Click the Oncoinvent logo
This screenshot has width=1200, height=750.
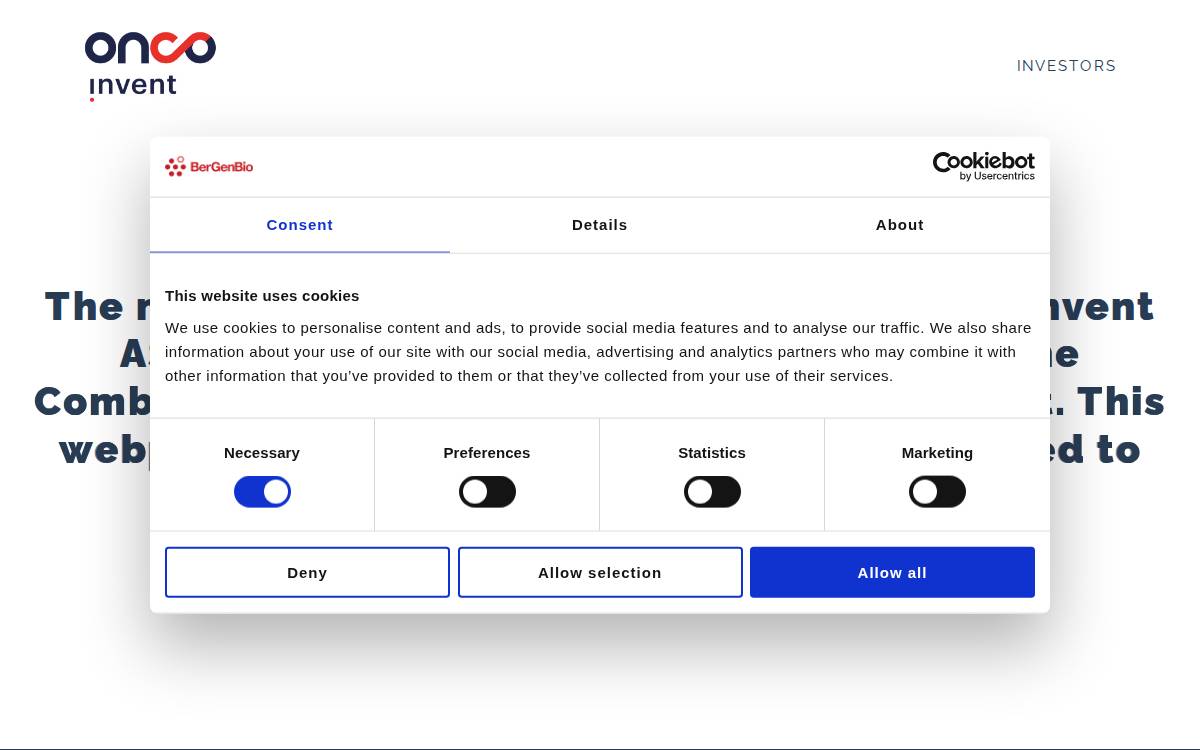[150, 66]
